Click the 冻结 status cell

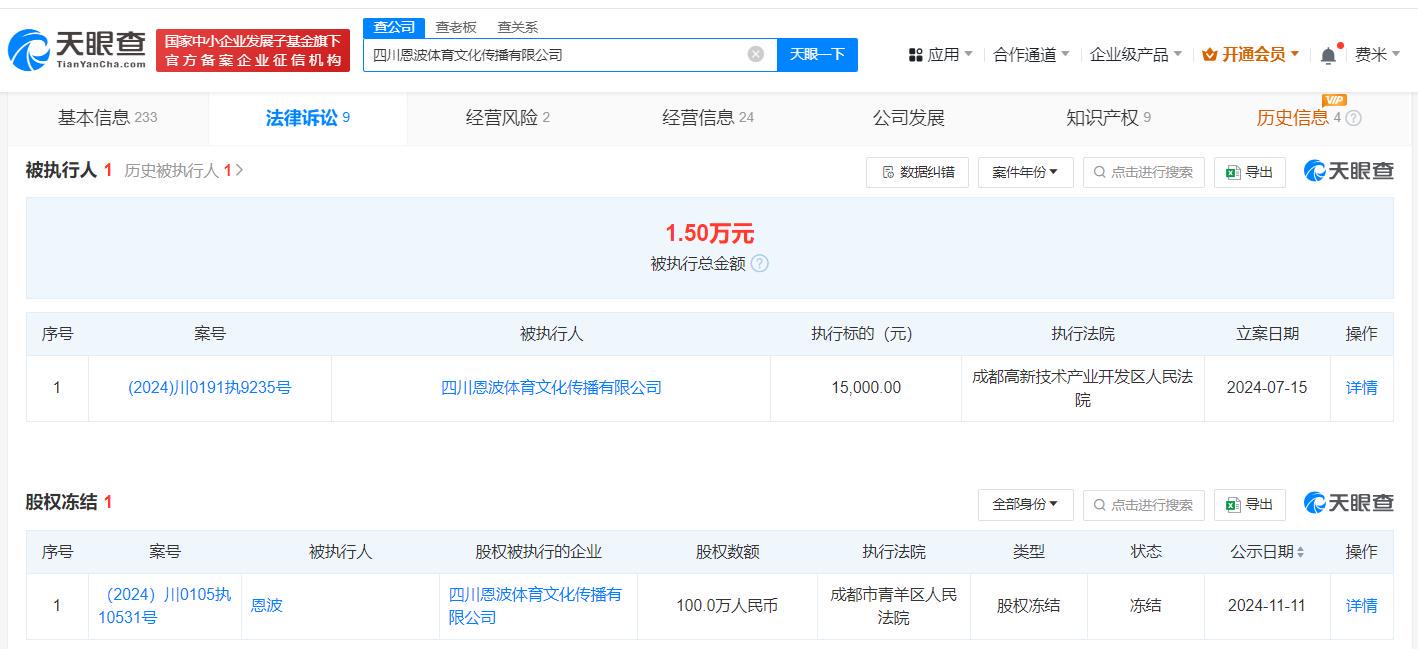click(x=1146, y=606)
